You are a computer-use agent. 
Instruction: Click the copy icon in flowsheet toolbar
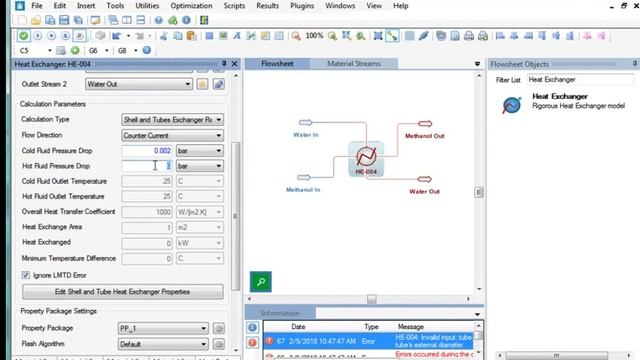pyautogui.click(x=178, y=36)
